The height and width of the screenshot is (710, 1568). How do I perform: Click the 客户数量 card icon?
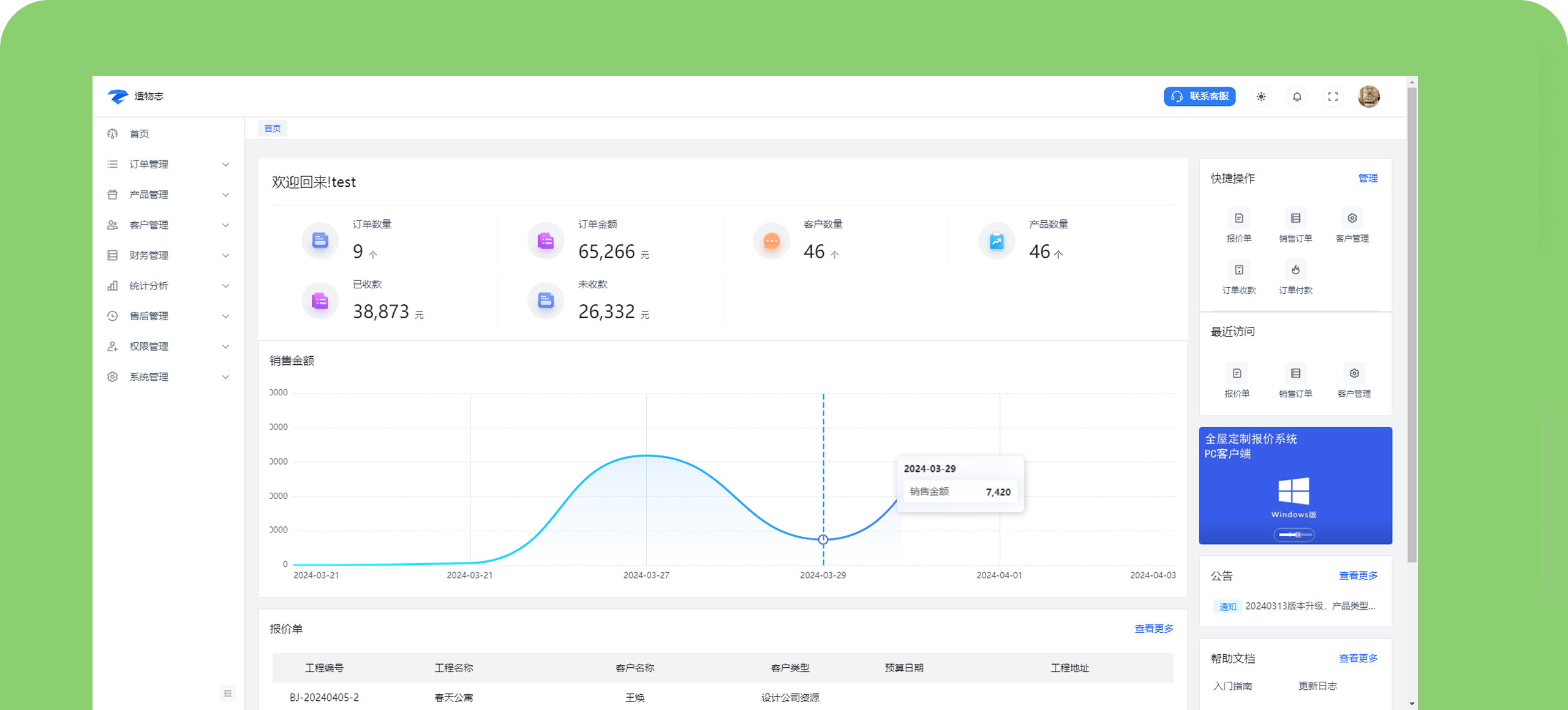(771, 241)
